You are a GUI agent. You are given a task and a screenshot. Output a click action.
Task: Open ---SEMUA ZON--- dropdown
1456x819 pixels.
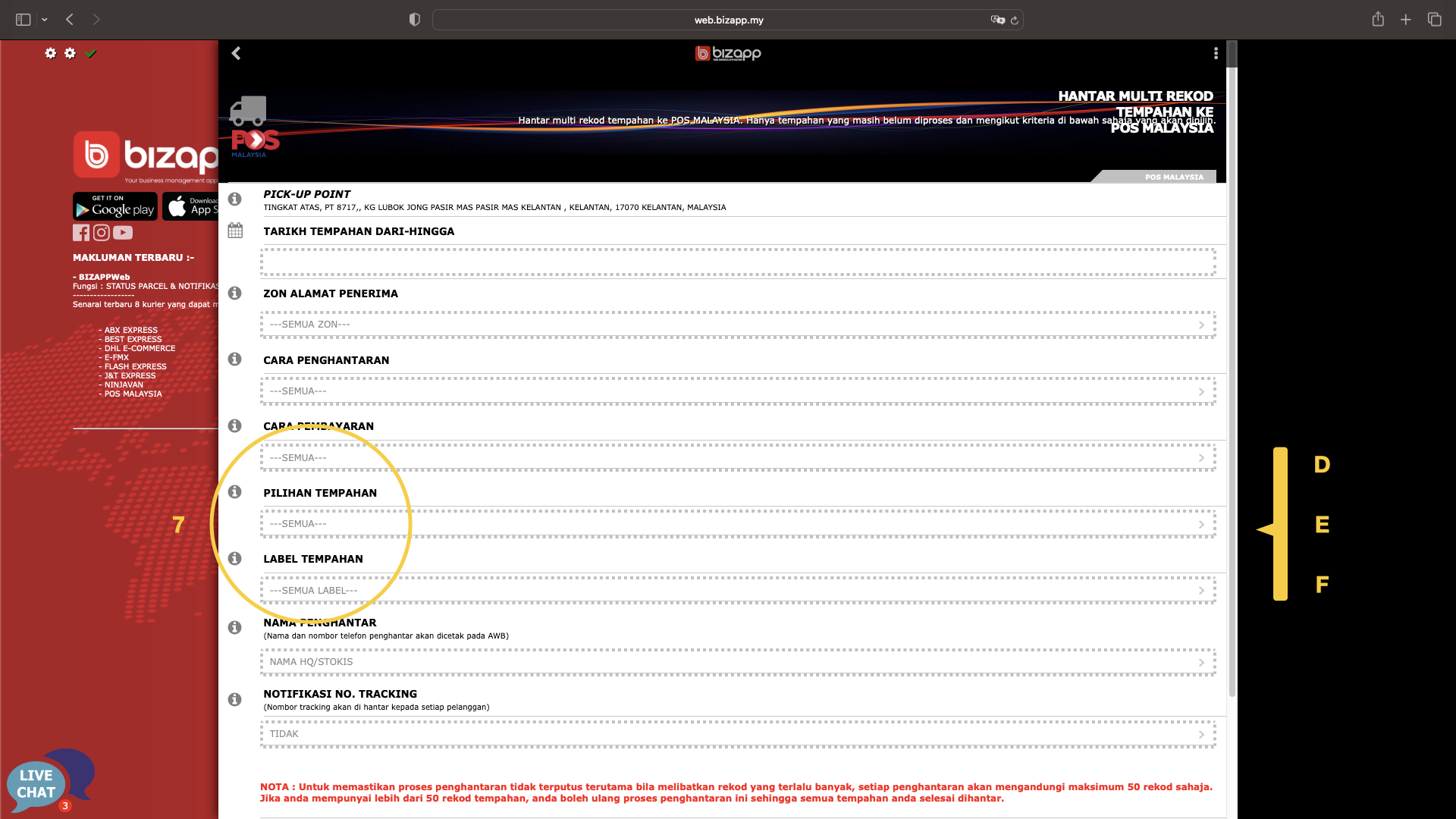(x=738, y=325)
